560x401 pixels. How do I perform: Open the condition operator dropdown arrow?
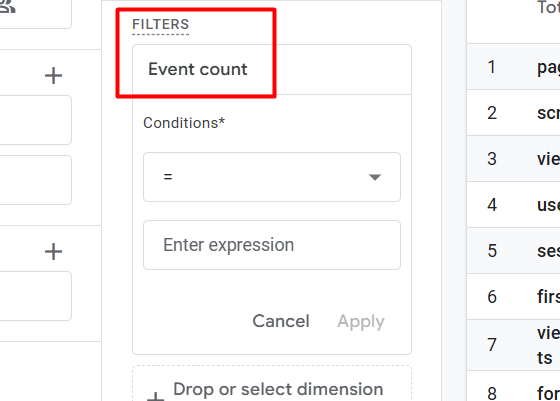coord(375,177)
